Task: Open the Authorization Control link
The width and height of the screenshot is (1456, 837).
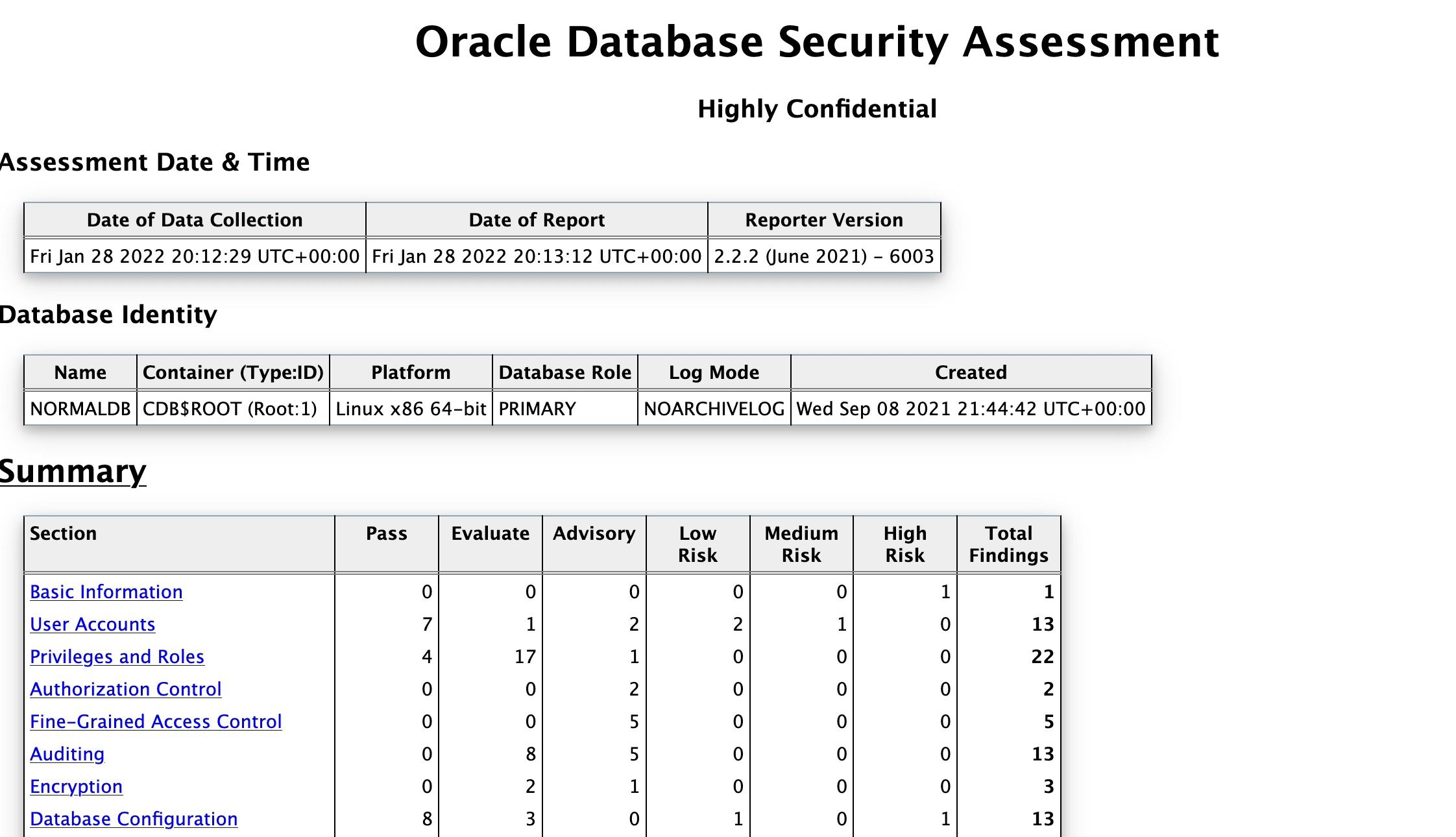Action: [x=126, y=689]
